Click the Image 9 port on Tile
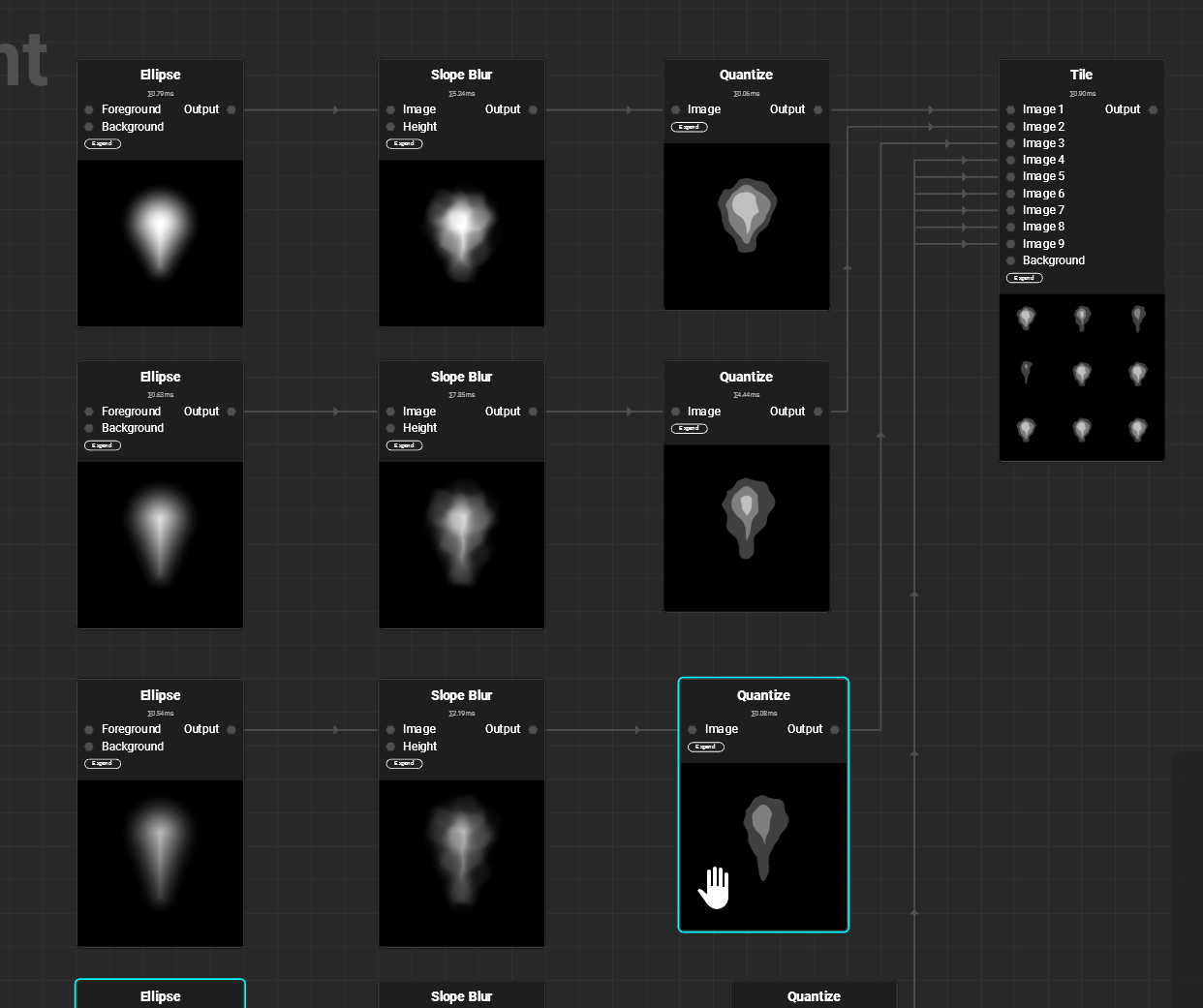 click(x=1010, y=244)
